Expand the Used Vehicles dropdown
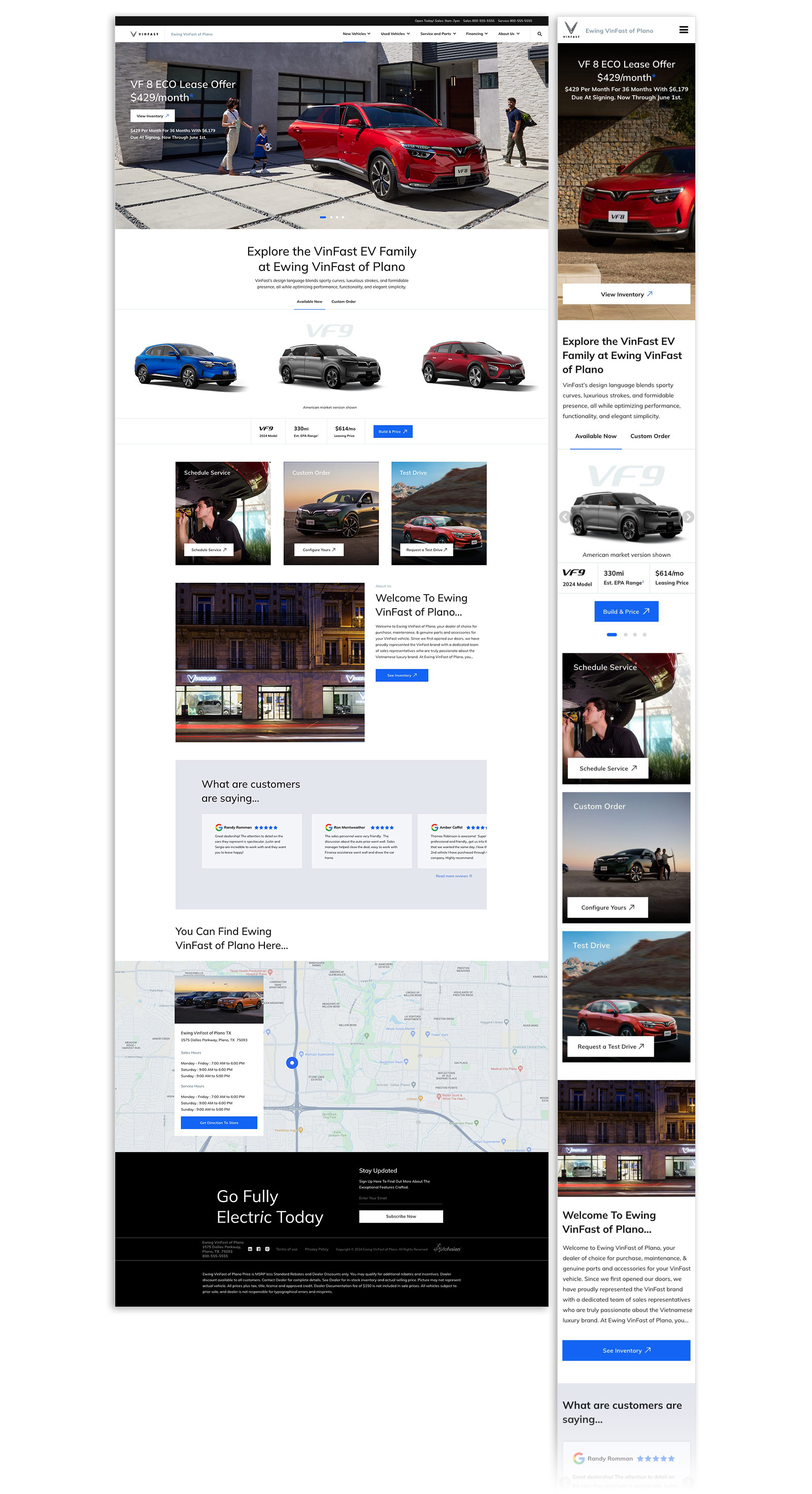Viewport: 812px width, 1494px height. click(395, 34)
